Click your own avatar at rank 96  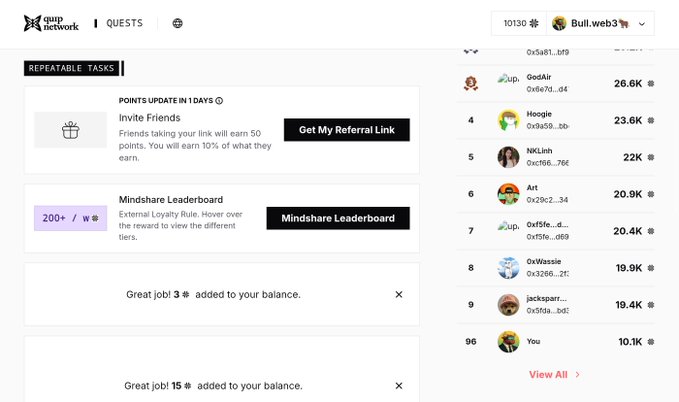508,341
